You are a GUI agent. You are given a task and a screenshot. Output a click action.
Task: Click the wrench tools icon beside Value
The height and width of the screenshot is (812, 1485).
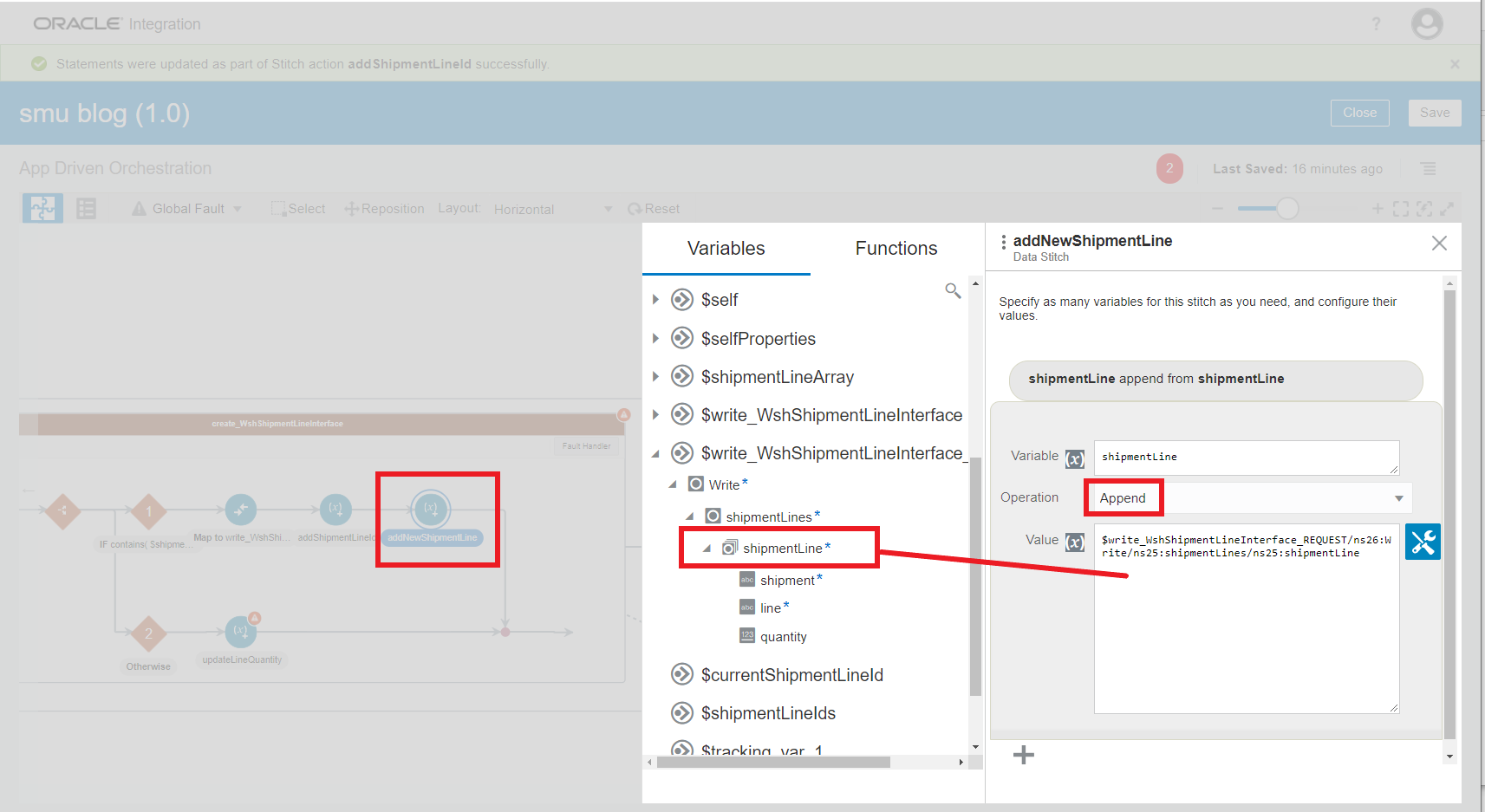click(1423, 542)
